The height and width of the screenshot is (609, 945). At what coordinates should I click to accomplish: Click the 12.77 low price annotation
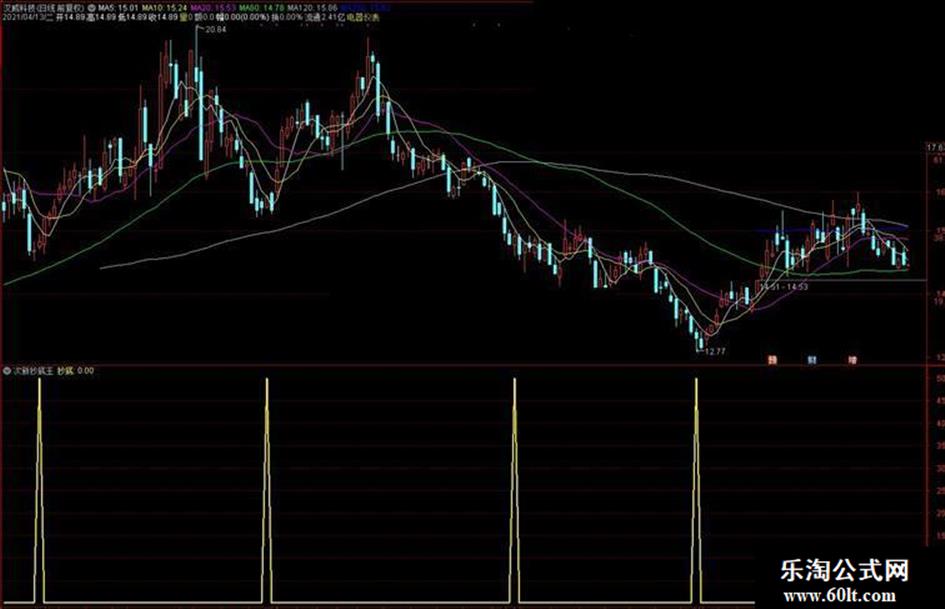[x=715, y=352]
